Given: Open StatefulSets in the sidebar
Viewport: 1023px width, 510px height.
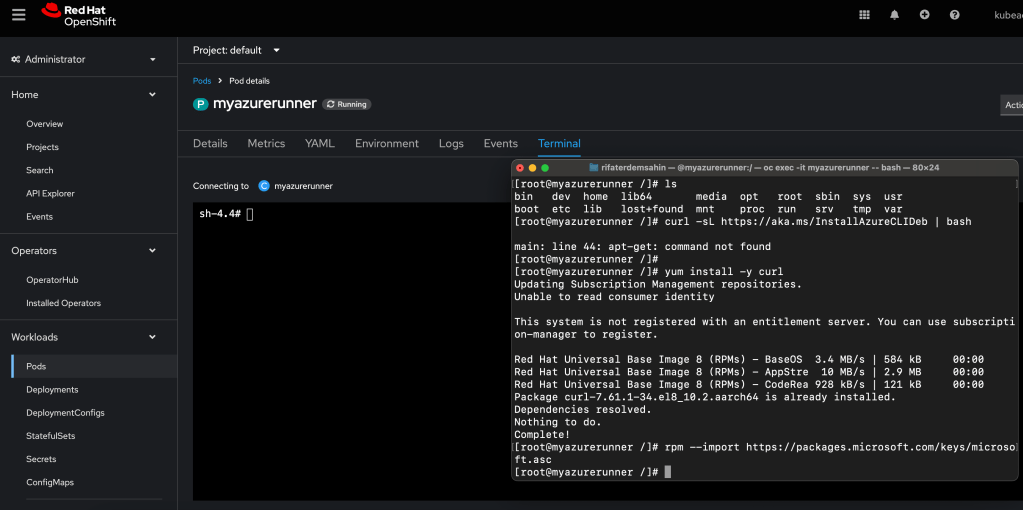Looking at the screenshot, I should pyautogui.click(x=50, y=436).
